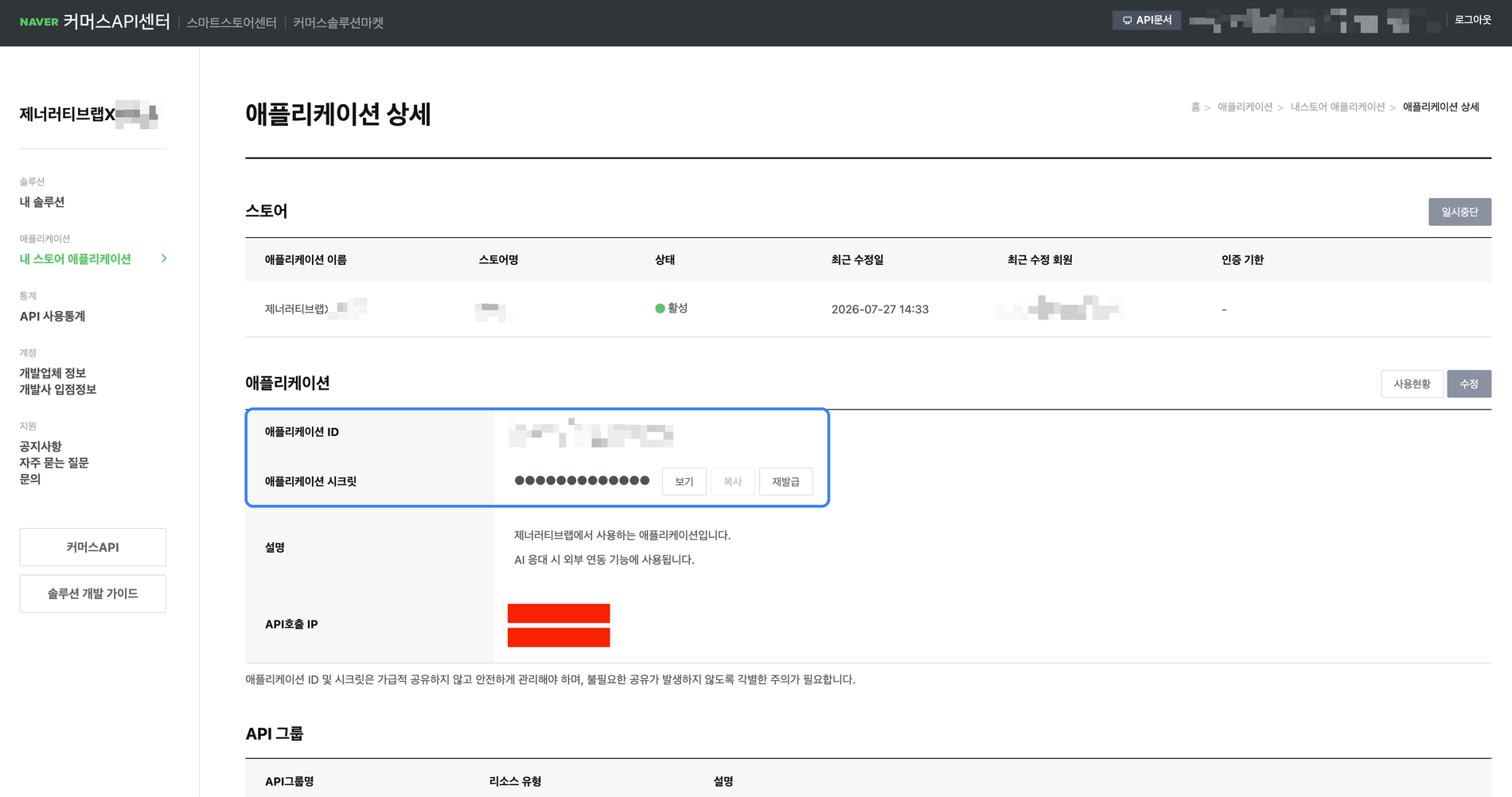1512x797 pixels.
Task: Click the 최근 수정 회원 column header
Action: 1039,259
